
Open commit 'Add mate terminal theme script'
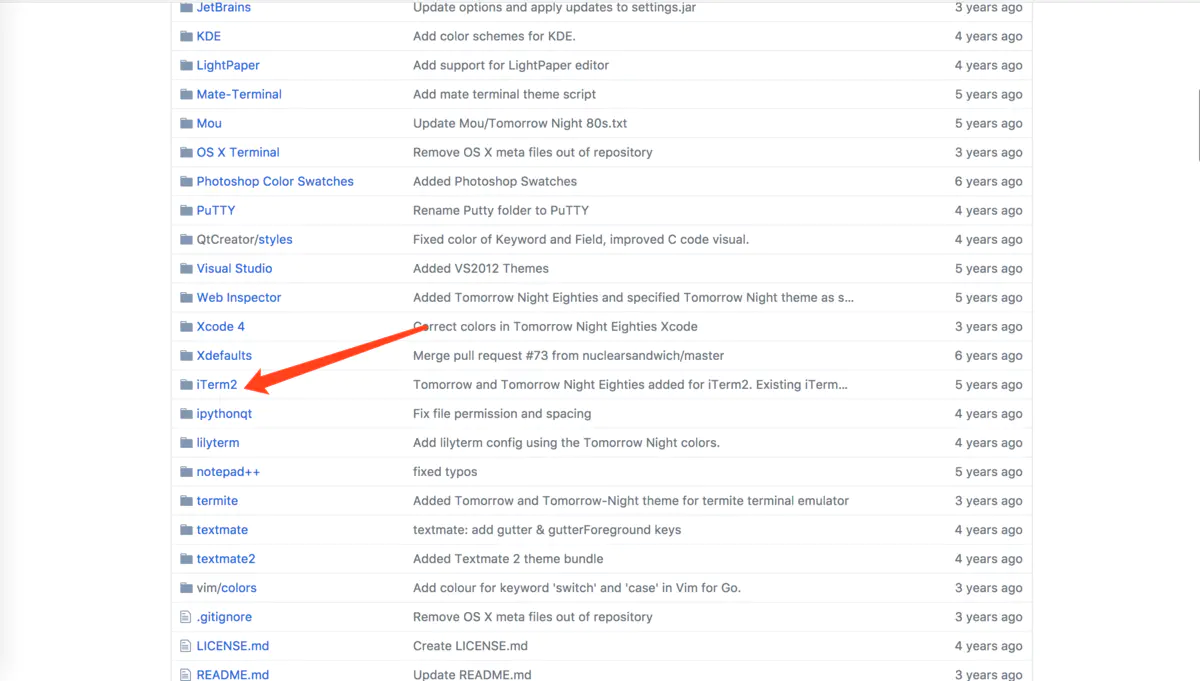[504, 94]
